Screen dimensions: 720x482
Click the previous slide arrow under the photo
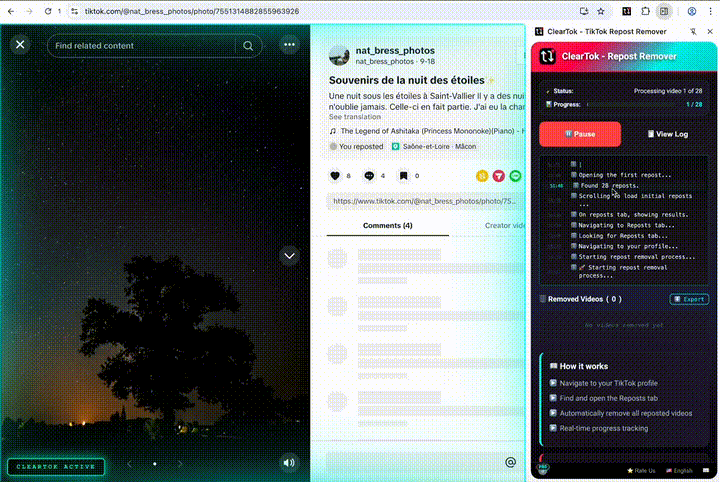(x=129, y=464)
